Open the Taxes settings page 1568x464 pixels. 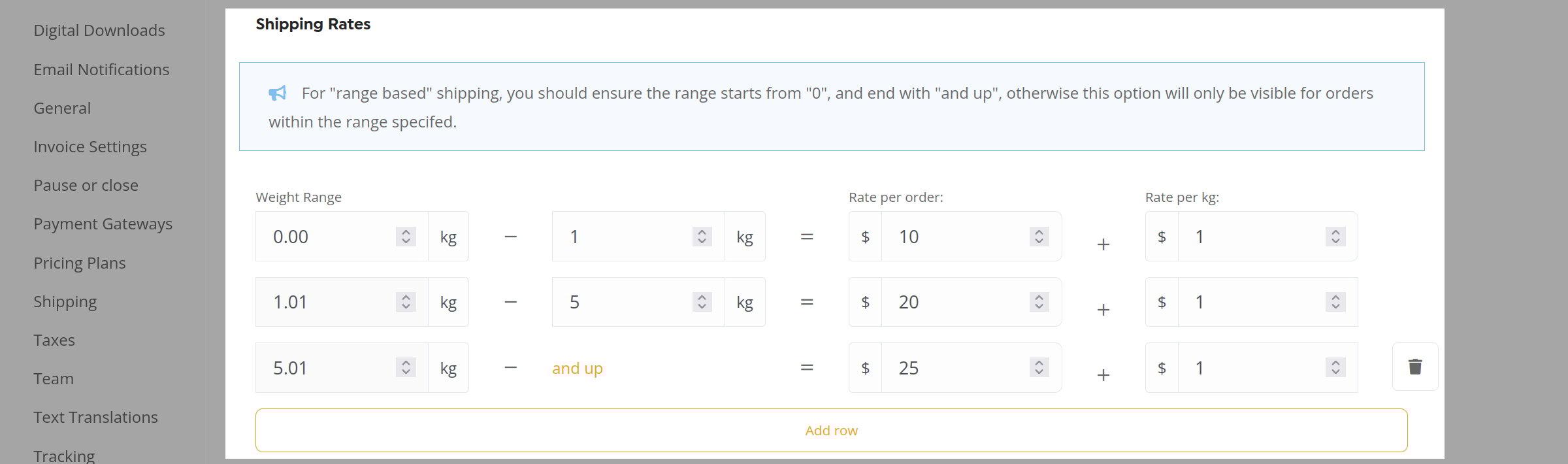pyautogui.click(x=54, y=340)
